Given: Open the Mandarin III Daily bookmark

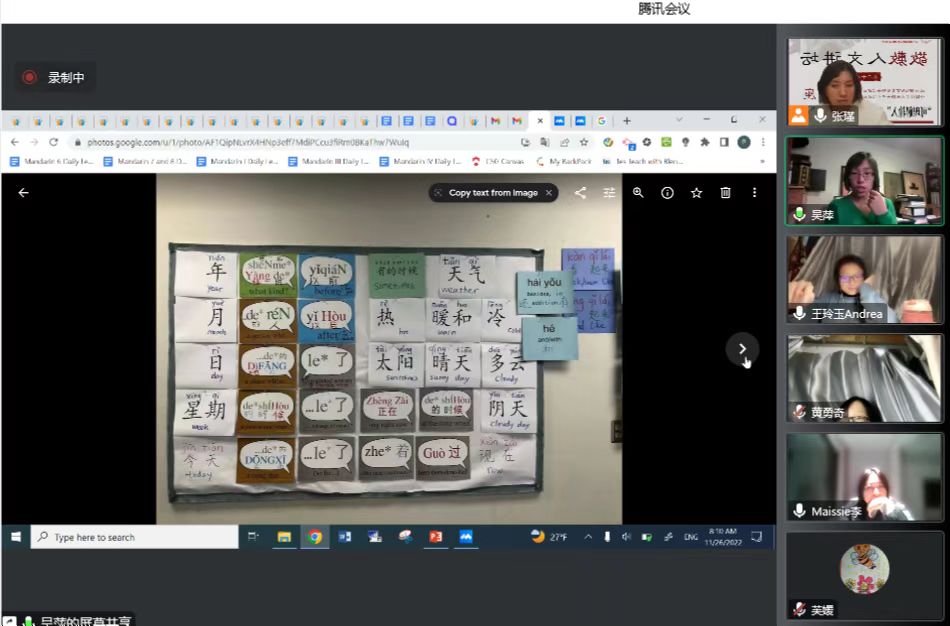Looking at the screenshot, I should 329,161.
